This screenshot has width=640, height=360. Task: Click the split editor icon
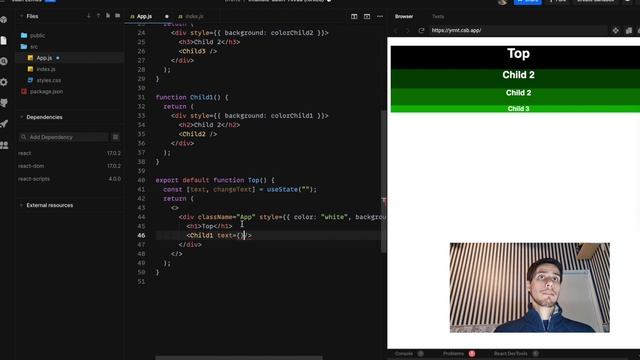point(354,16)
